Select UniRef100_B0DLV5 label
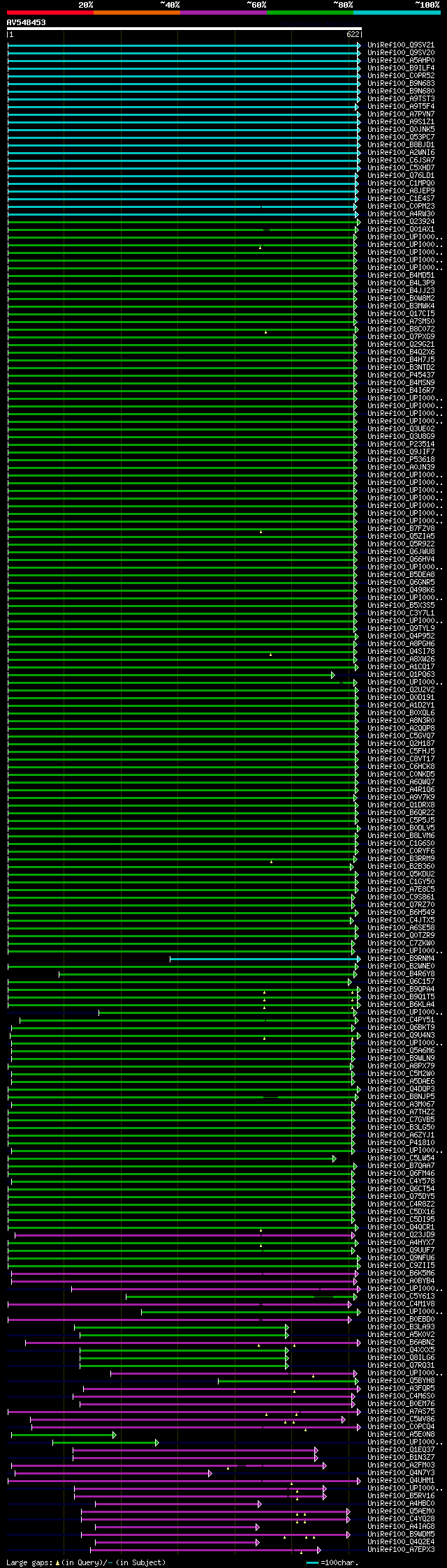 [x=401, y=828]
